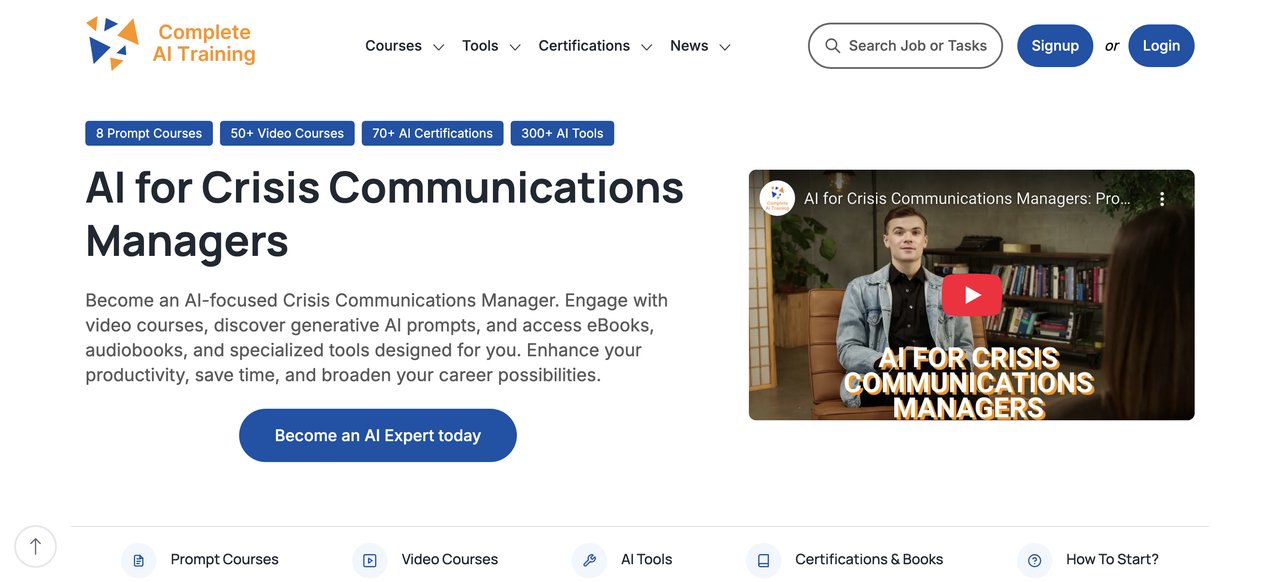Click the Prompt Courses document icon
The image size is (1280, 582).
tap(139, 560)
